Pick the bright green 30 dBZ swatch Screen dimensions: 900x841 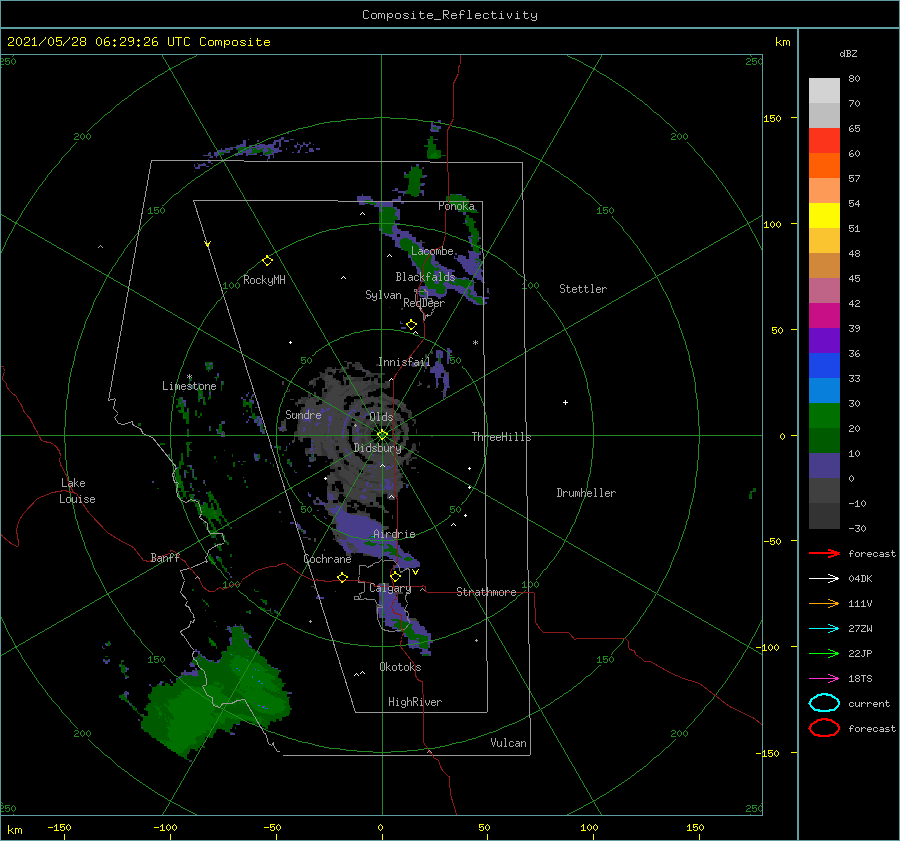(x=824, y=415)
